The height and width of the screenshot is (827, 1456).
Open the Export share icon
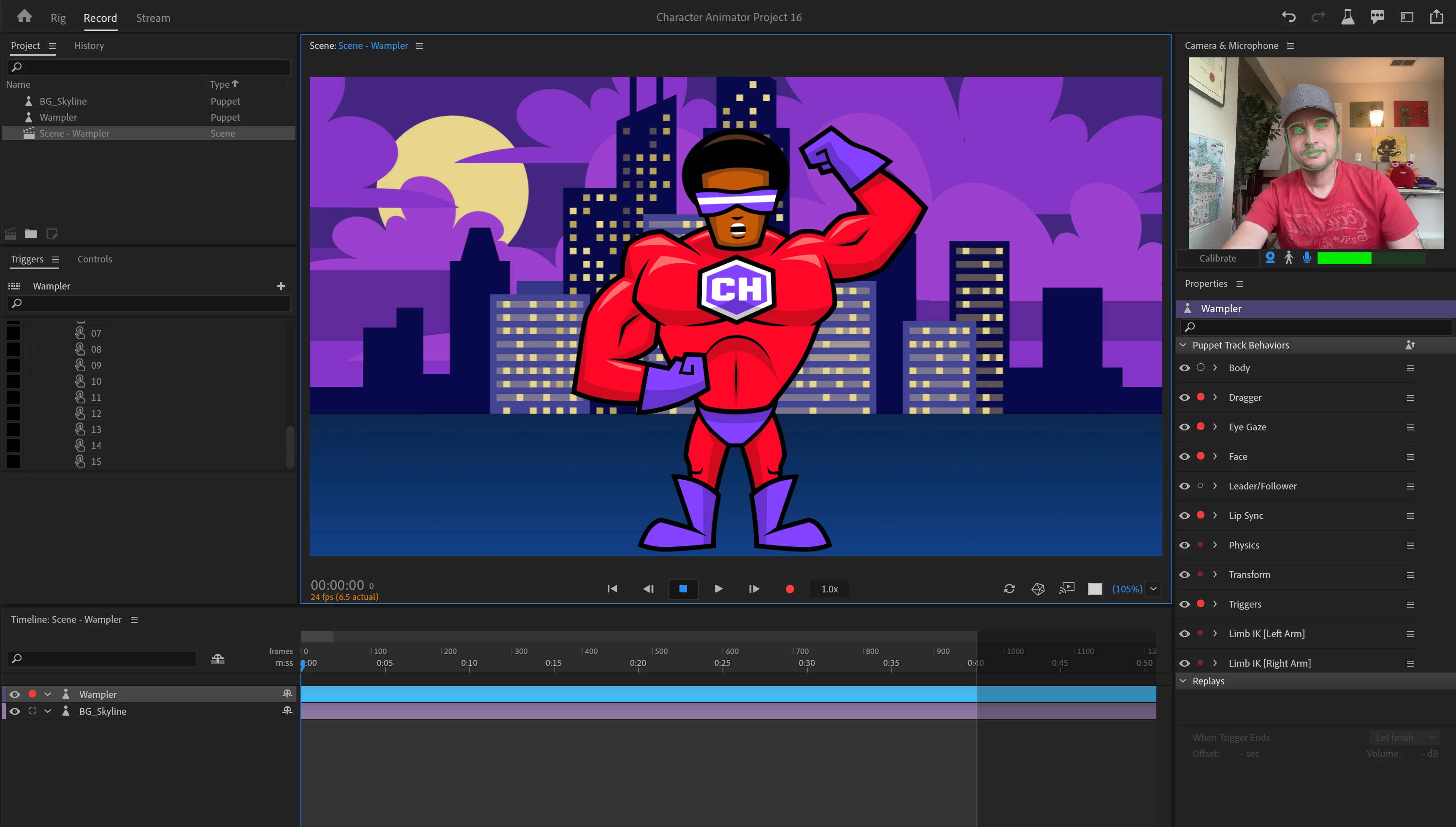pos(1436,17)
